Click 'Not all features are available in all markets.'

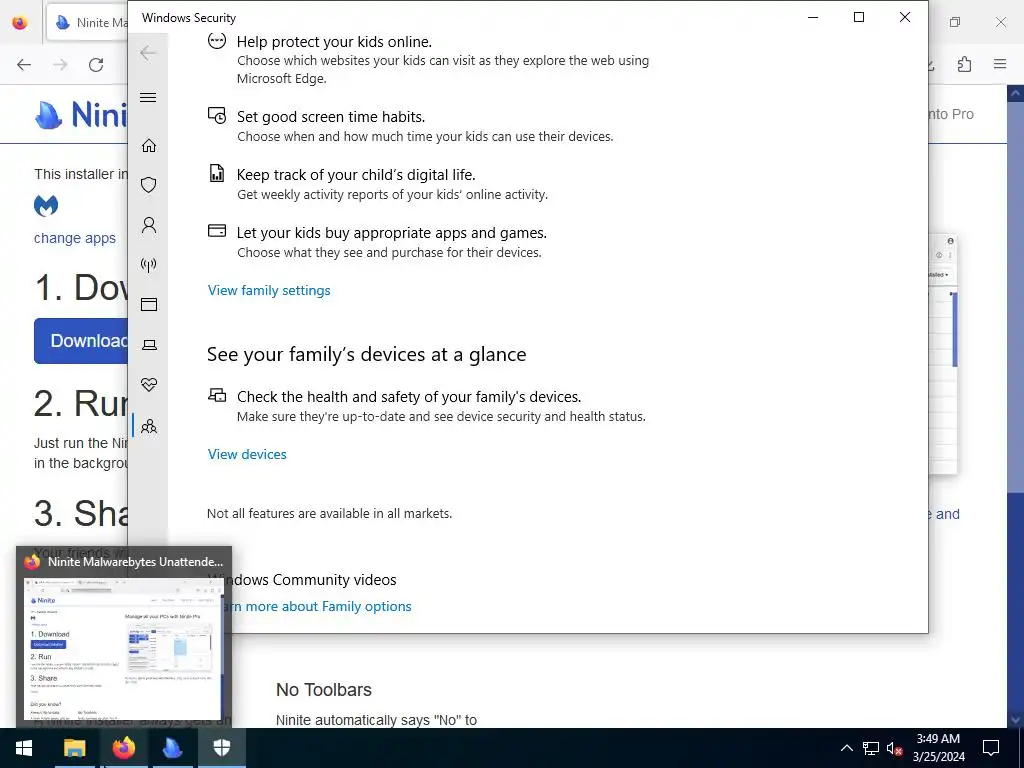point(329,514)
